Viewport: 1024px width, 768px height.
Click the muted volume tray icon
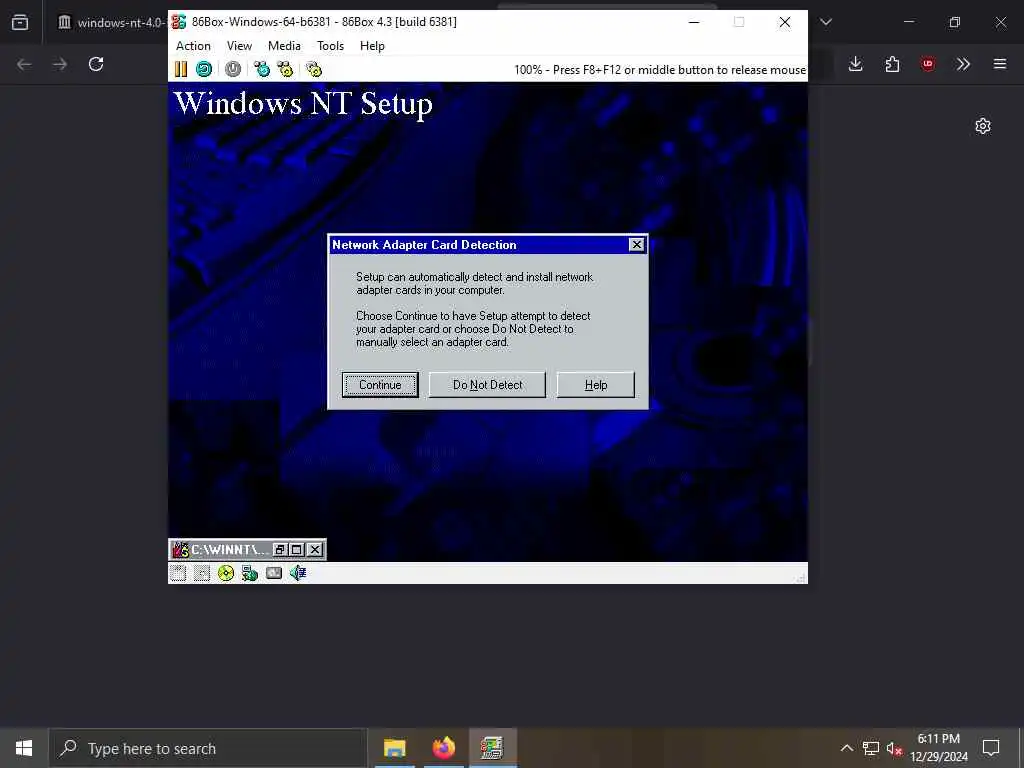click(894, 748)
